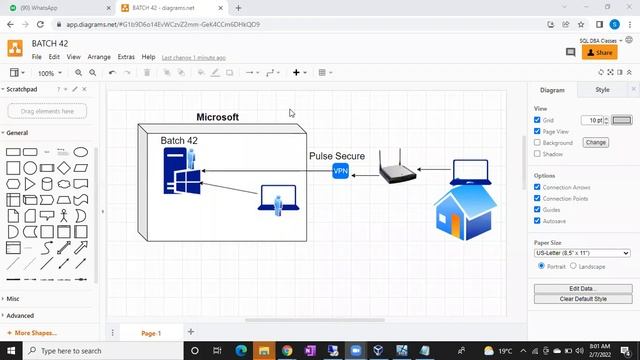
Task: Enable the Shadow checkbox
Action: (x=537, y=153)
